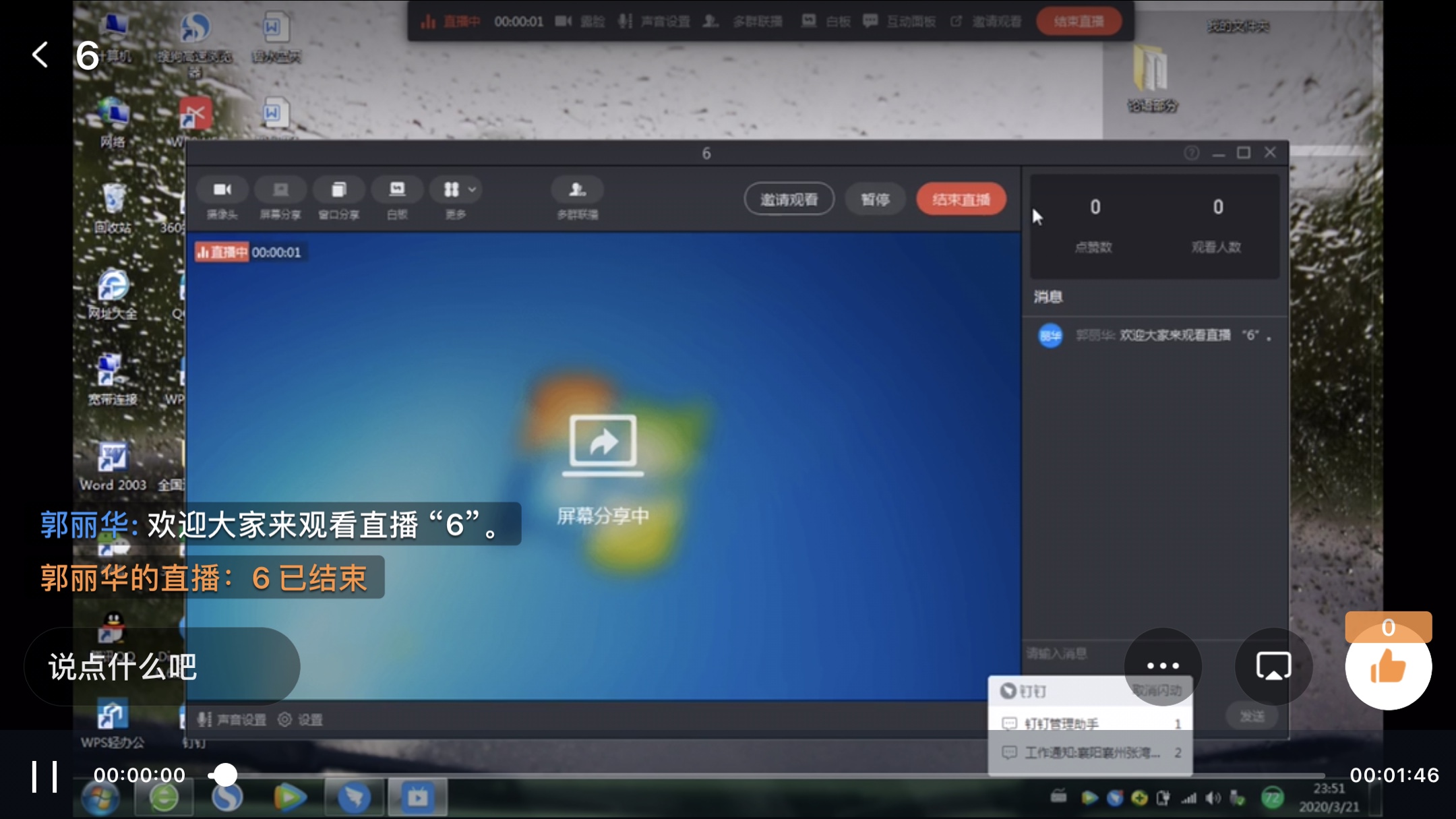Screen dimensions: 1456x819
Task: Click 邀请观看 on the floating top bar
Action: pos(986,22)
